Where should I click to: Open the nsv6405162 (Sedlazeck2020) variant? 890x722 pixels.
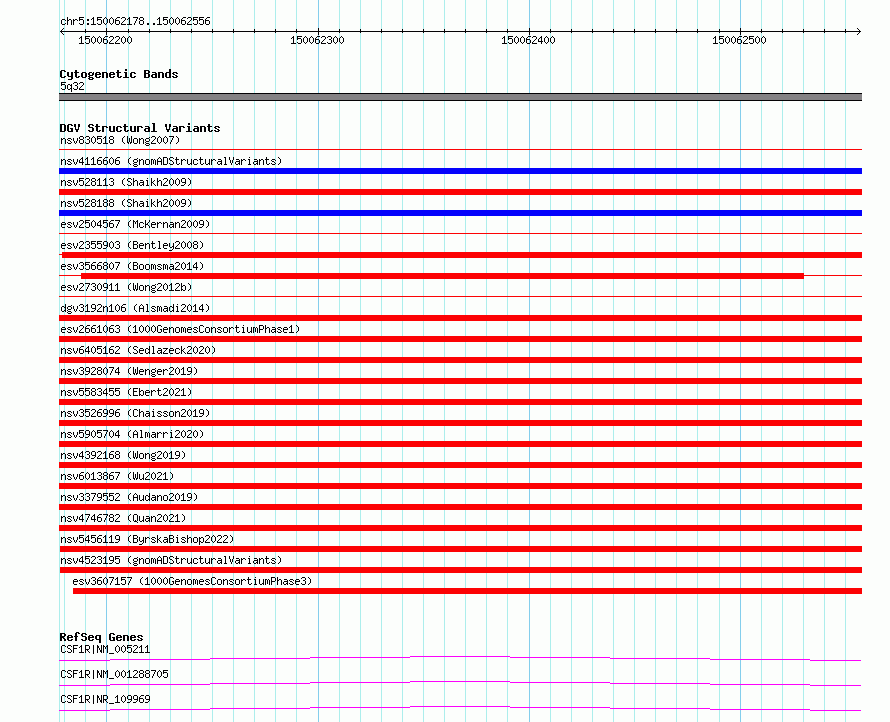pyautogui.click(x=138, y=350)
